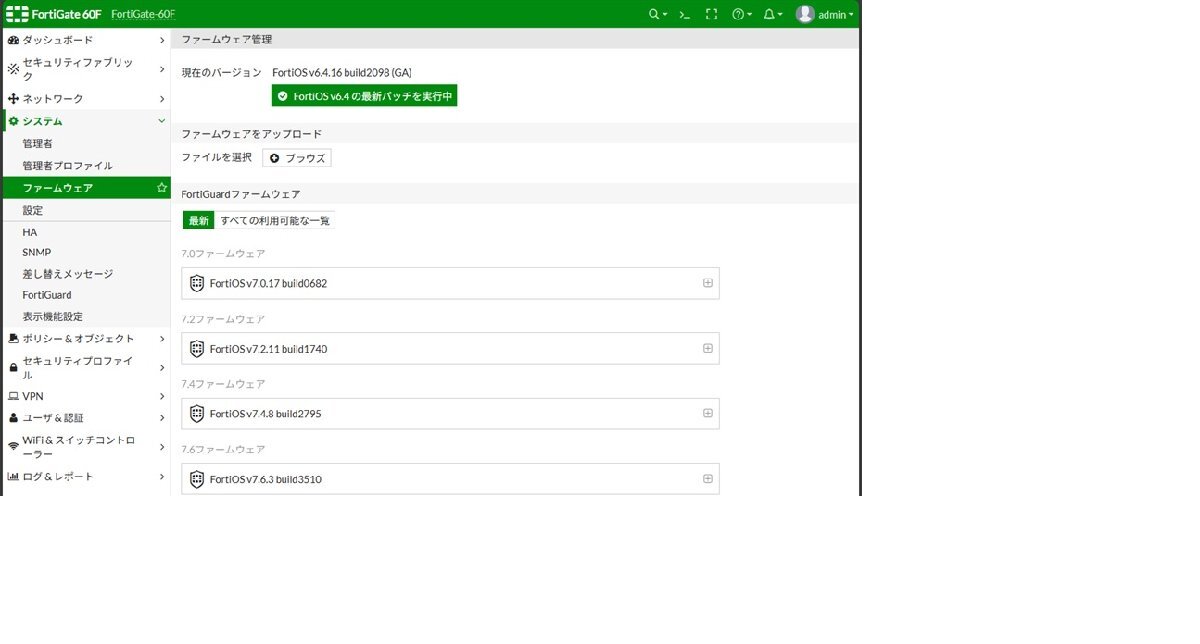Viewport: 1200px width, 644px height.
Task: Toggle favorite star on ファームウェア item
Action: point(162,188)
